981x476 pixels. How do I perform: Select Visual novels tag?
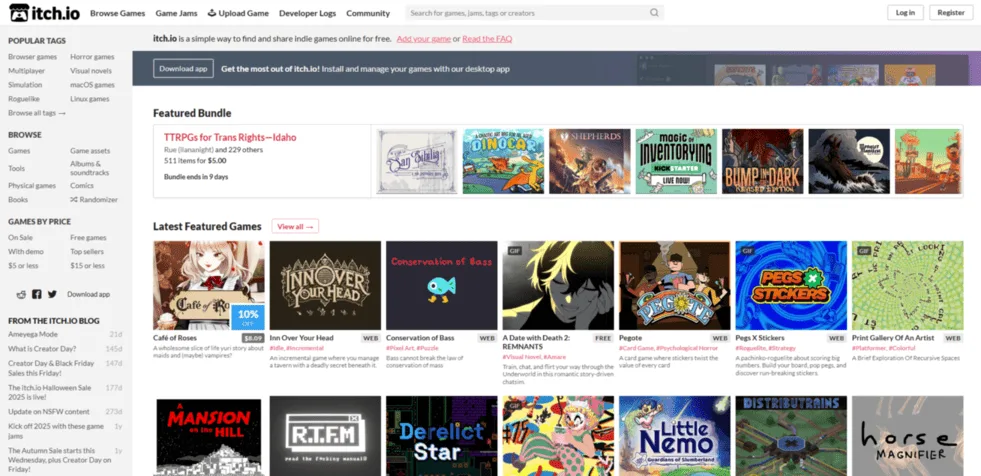91,71
